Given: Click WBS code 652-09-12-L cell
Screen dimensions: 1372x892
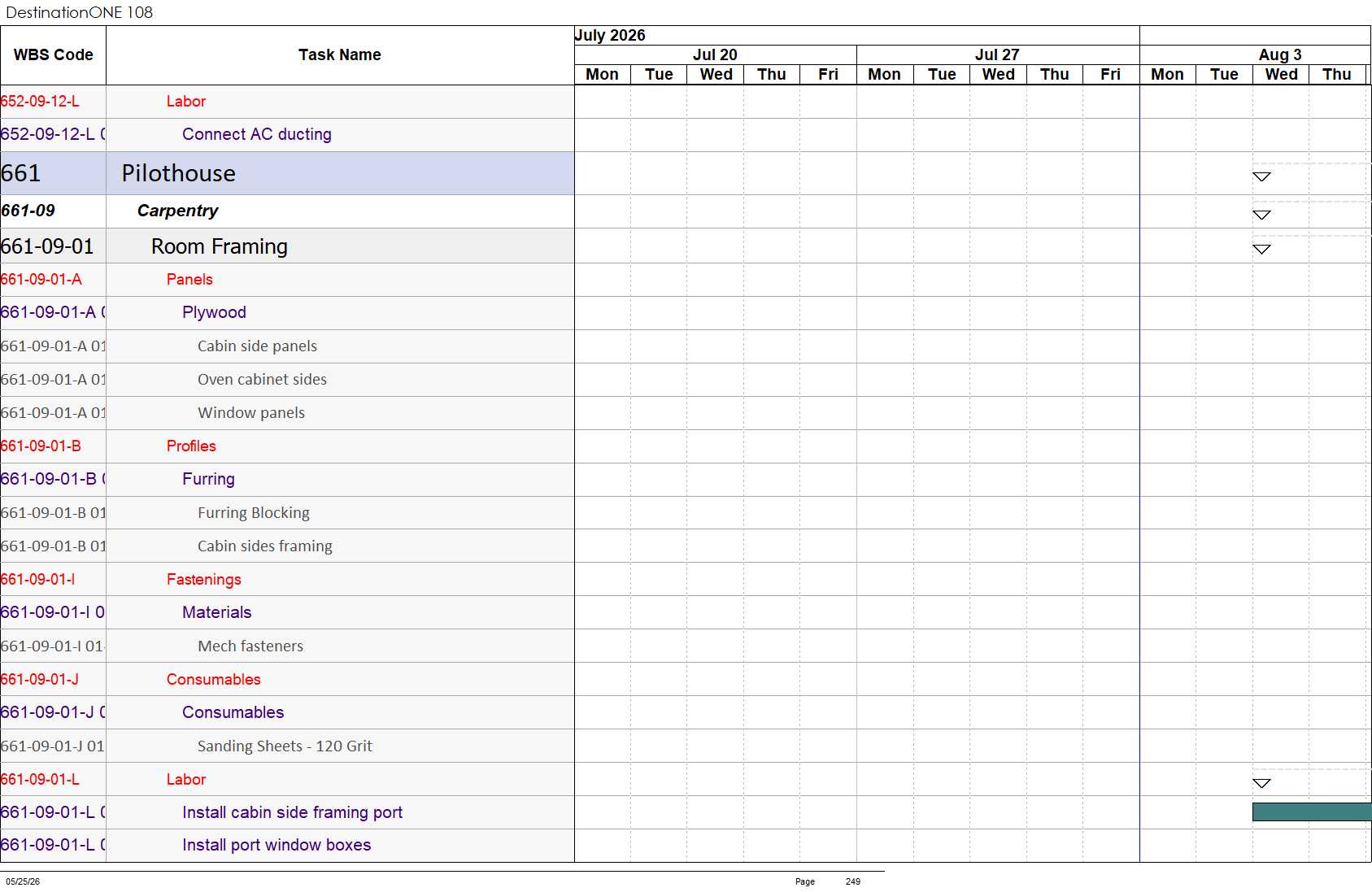Looking at the screenshot, I should tap(53, 102).
